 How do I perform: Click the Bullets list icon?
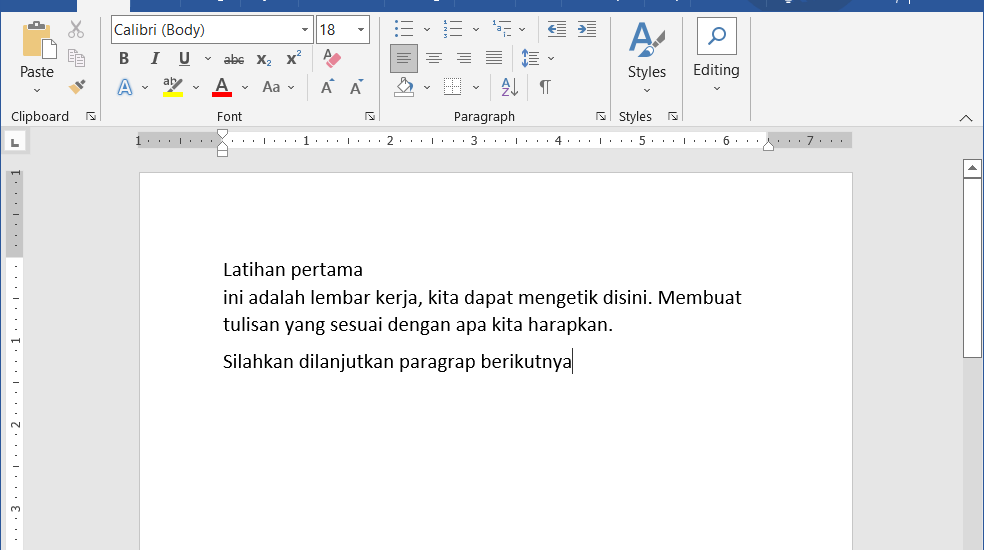pos(404,29)
